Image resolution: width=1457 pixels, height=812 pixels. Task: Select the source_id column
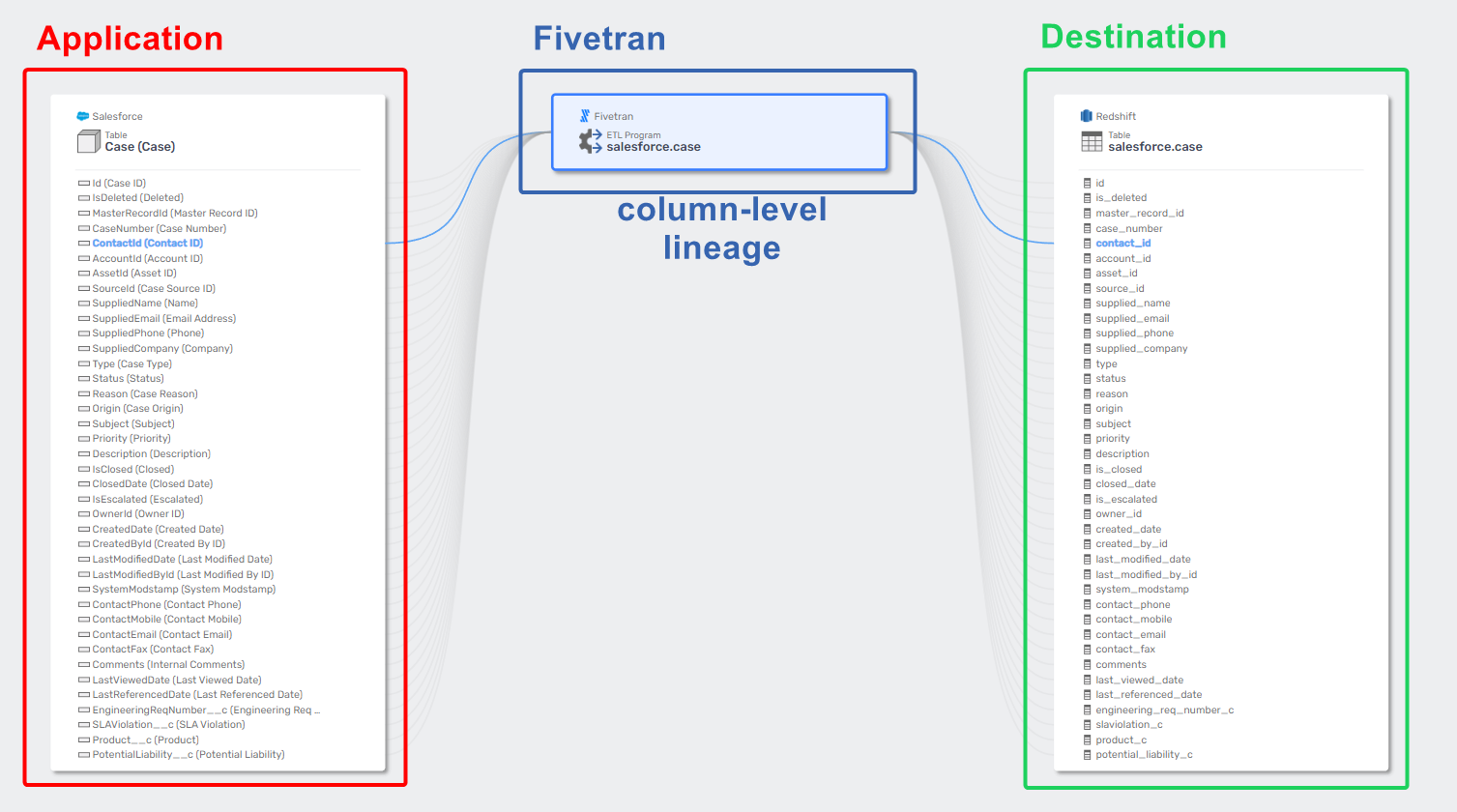pyautogui.click(x=1120, y=289)
